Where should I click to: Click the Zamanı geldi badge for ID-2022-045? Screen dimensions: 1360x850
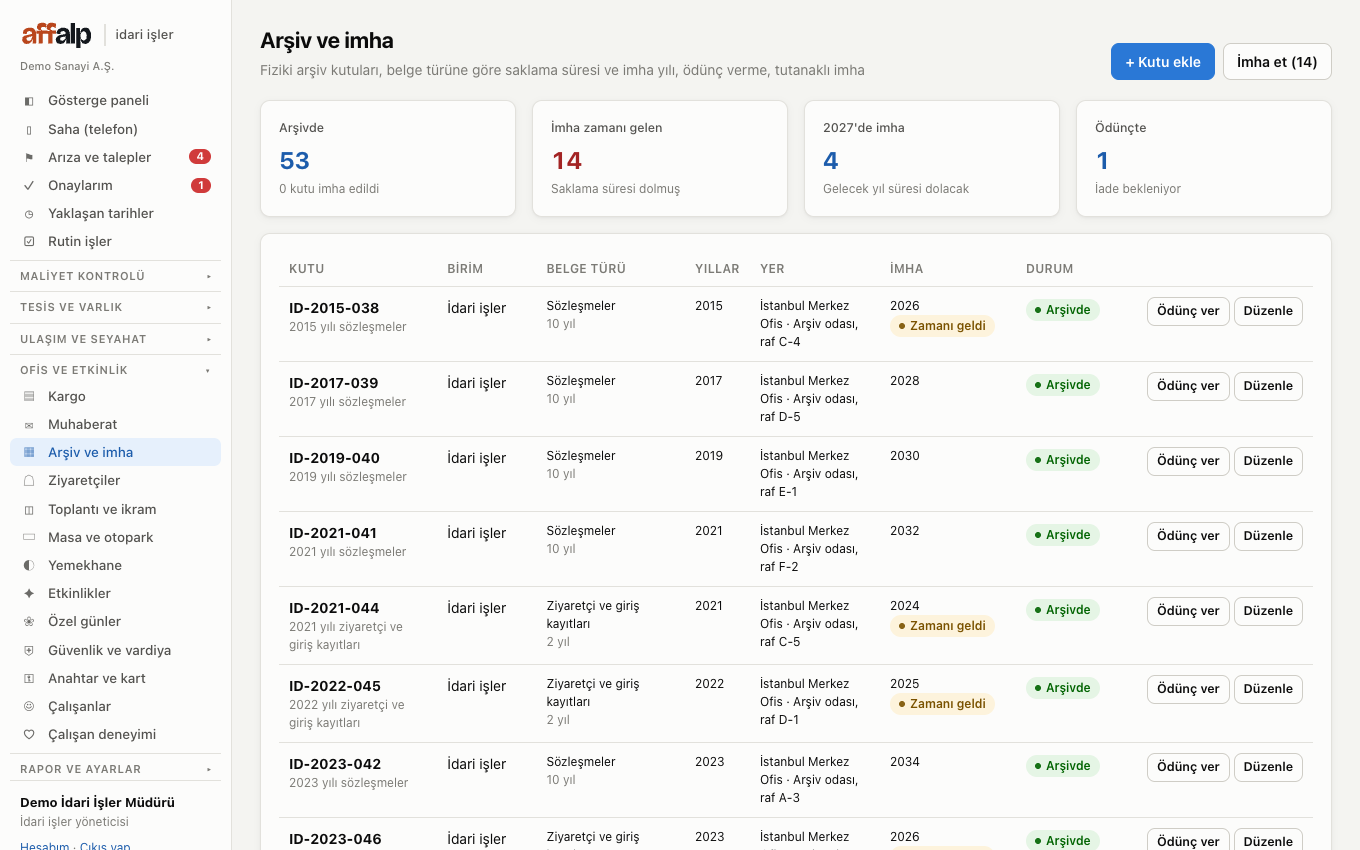click(x=942, y=704)
